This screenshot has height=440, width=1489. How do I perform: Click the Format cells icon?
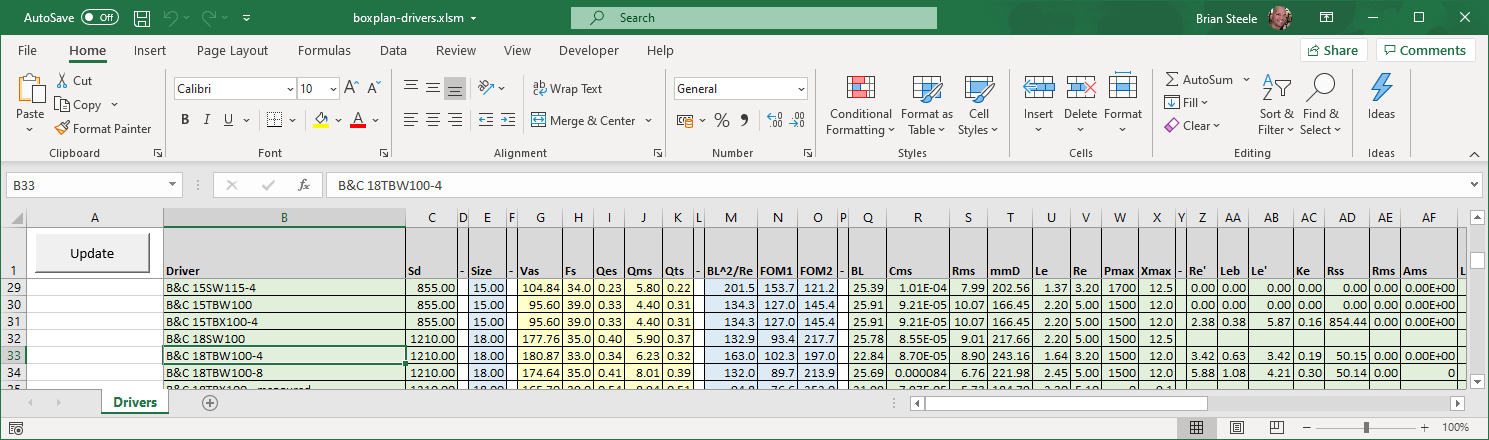(1123, 87)
